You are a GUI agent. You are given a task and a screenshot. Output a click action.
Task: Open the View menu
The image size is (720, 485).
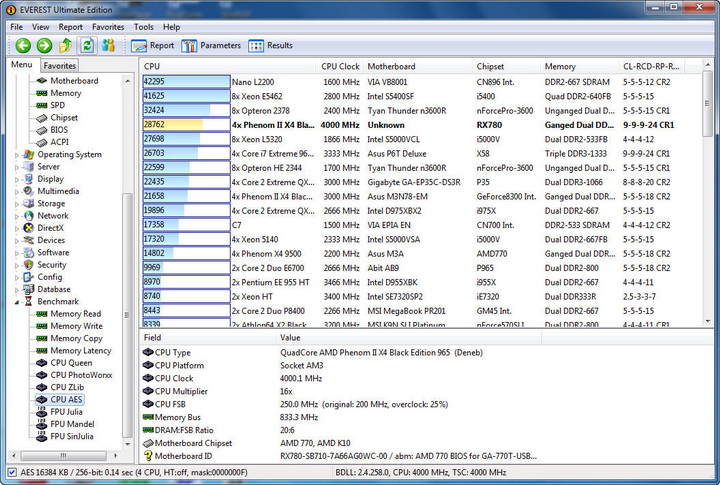[40, 27]
